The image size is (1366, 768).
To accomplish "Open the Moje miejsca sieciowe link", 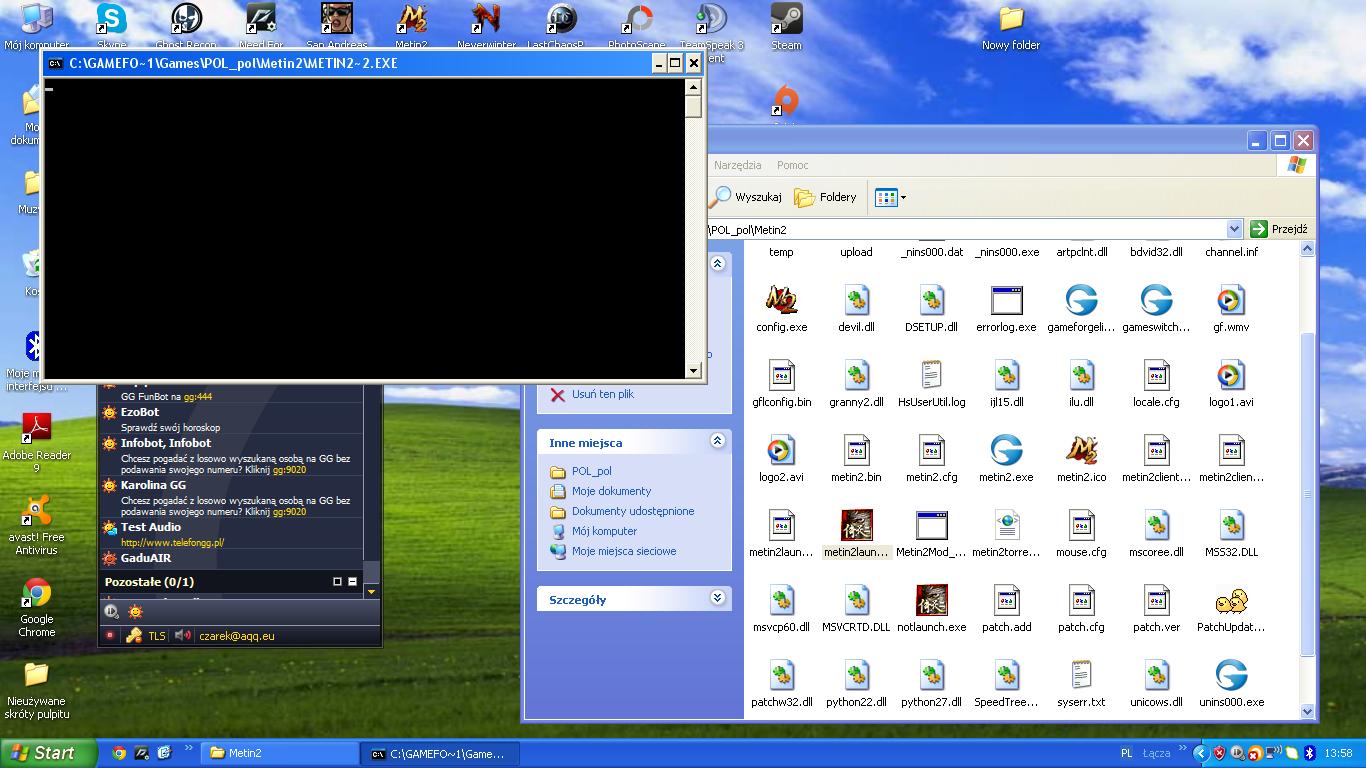I will pyautogui.click(x=624, y=551).
